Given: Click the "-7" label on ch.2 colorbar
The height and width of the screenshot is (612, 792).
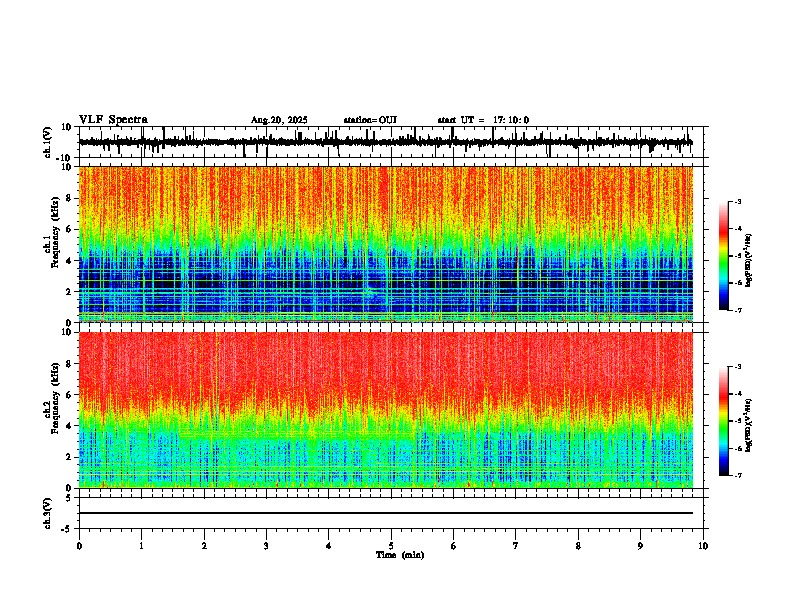Looking at the screenshot, I should point(737,476).
